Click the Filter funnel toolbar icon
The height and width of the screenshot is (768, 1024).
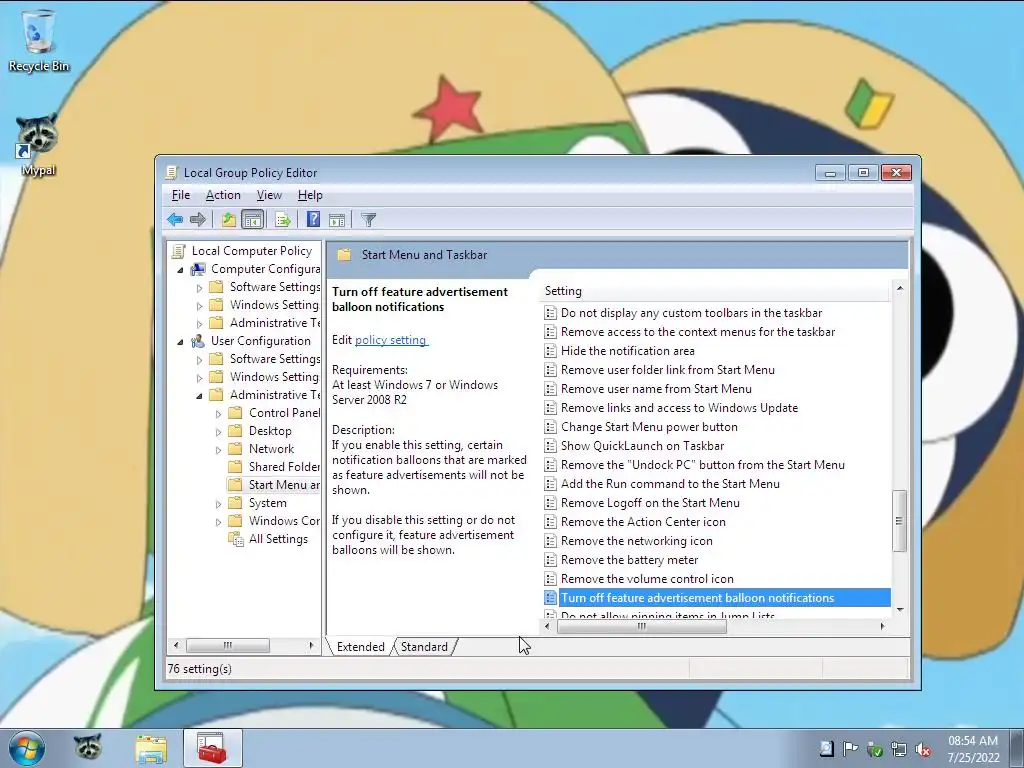click(x=368, y=220)
